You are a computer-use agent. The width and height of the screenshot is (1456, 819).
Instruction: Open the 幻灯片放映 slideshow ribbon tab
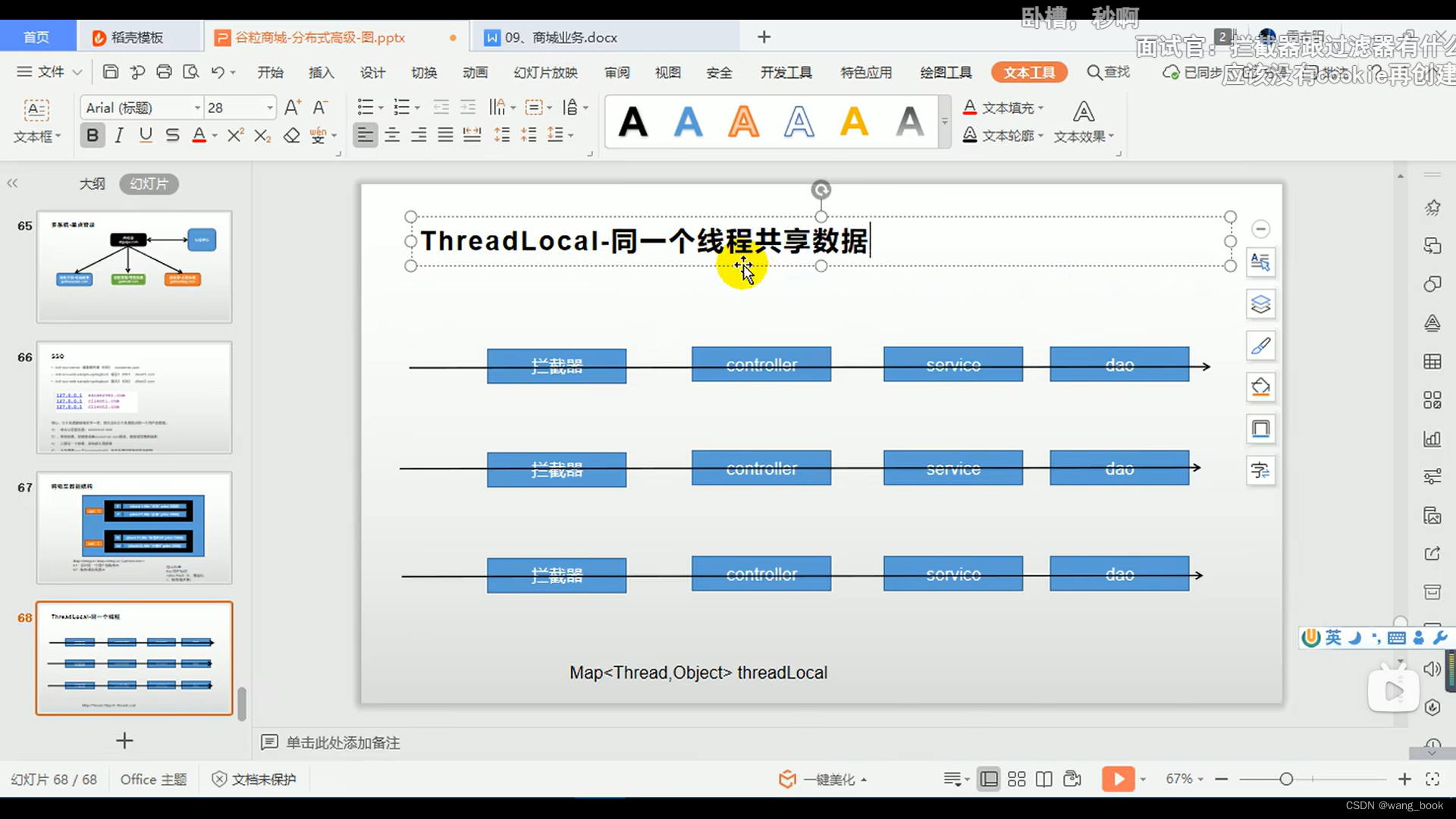545,72
